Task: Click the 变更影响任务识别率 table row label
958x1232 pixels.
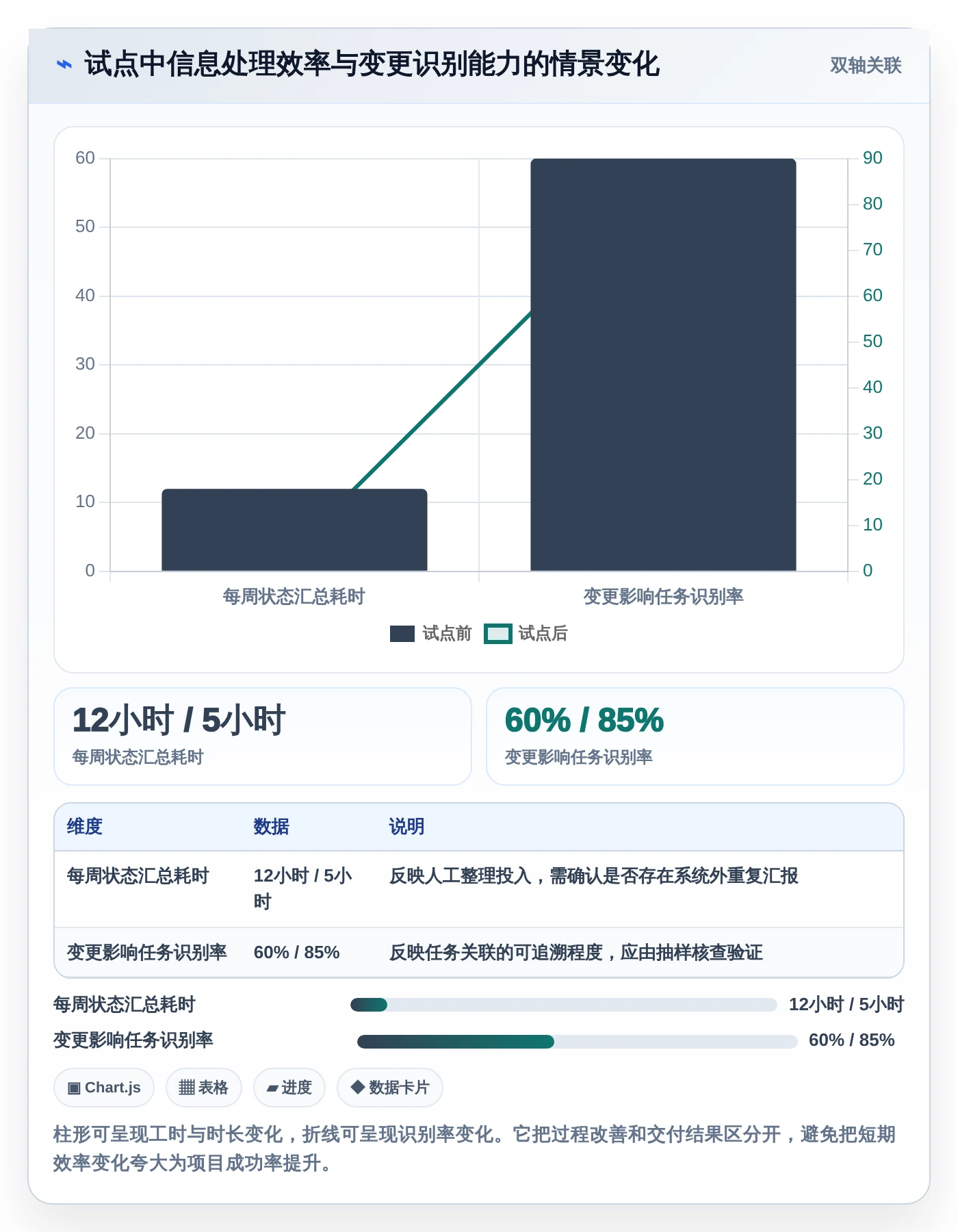Action: pyautogui.click(x=146, y=953)
